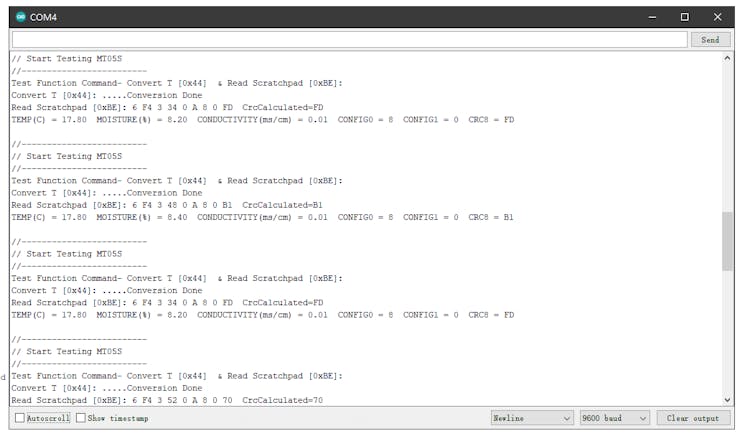
Task: Close the COM4 serial monitor window
Action: (717, 17)
